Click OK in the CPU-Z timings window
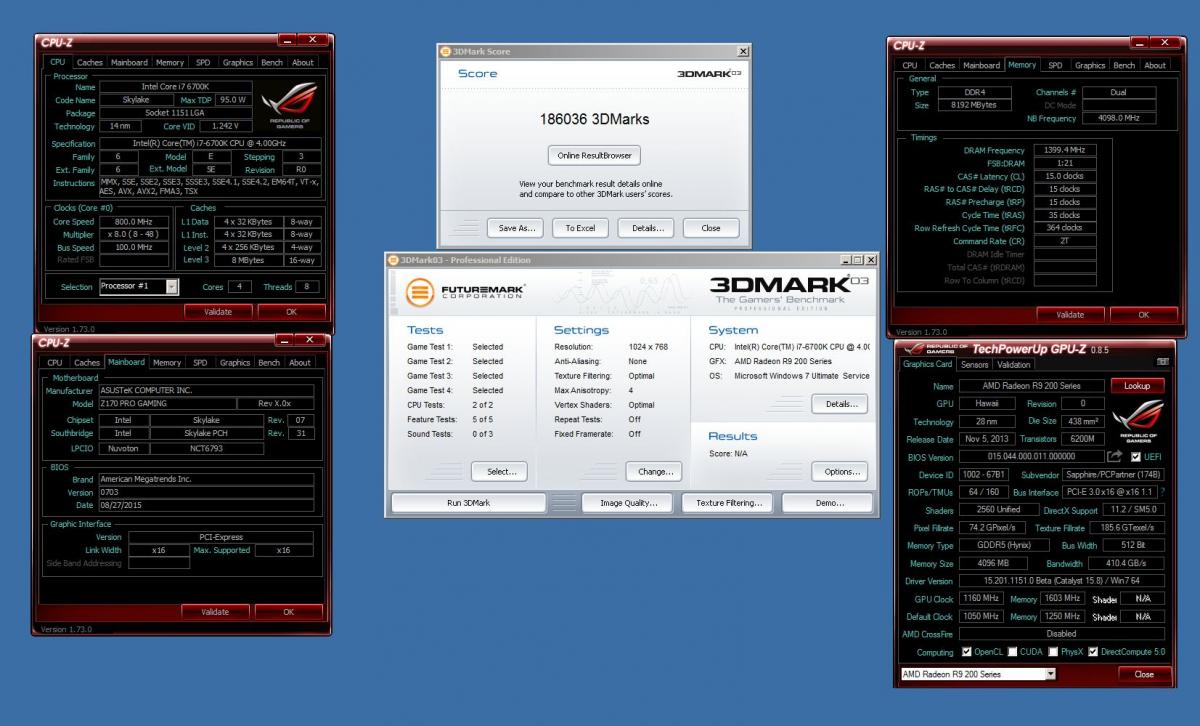 [x=1143, y=314]
